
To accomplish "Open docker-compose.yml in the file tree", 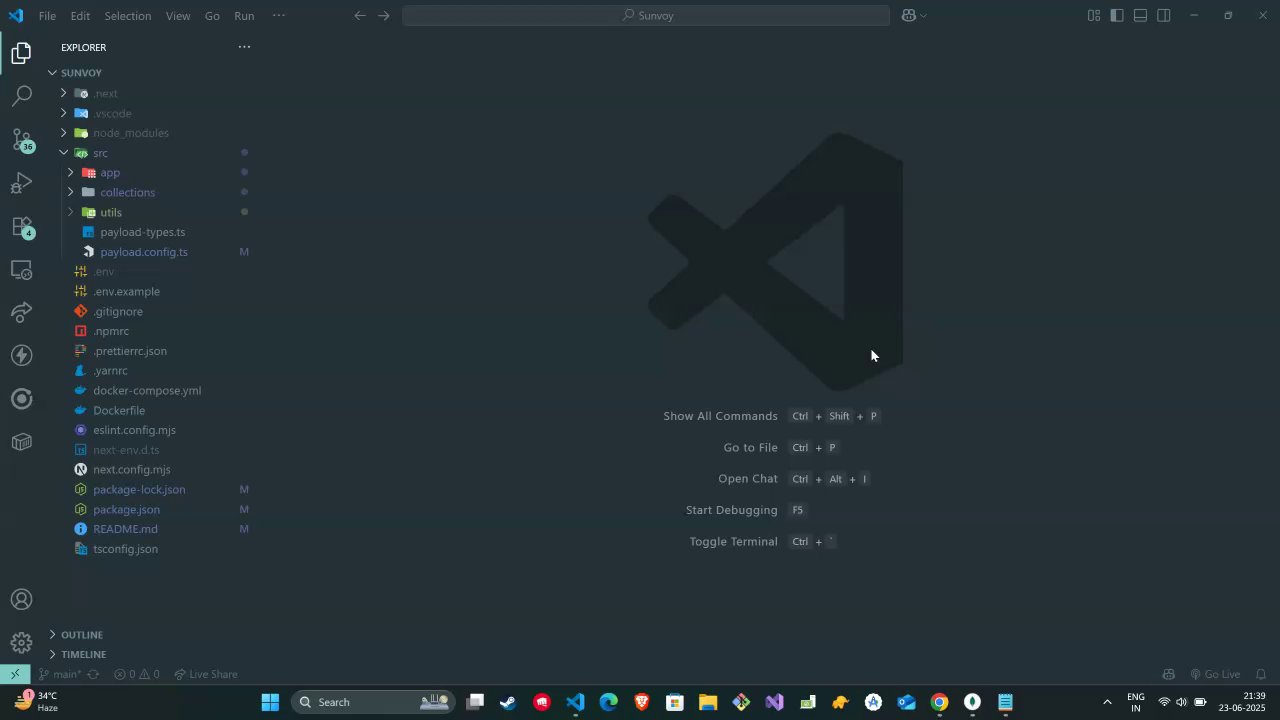I will 147,390.
